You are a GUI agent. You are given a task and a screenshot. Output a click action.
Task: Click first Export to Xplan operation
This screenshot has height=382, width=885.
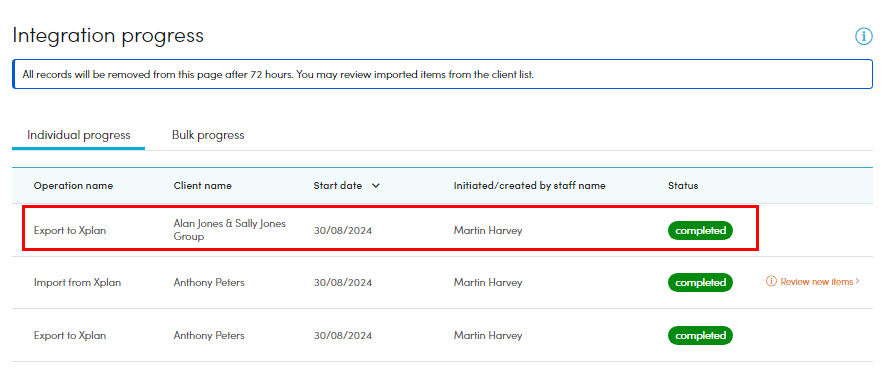coord(70,230)
